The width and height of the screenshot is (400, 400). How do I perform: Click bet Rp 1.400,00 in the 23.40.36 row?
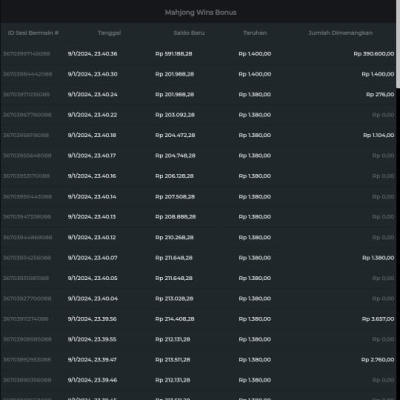(x=255, y=54)
